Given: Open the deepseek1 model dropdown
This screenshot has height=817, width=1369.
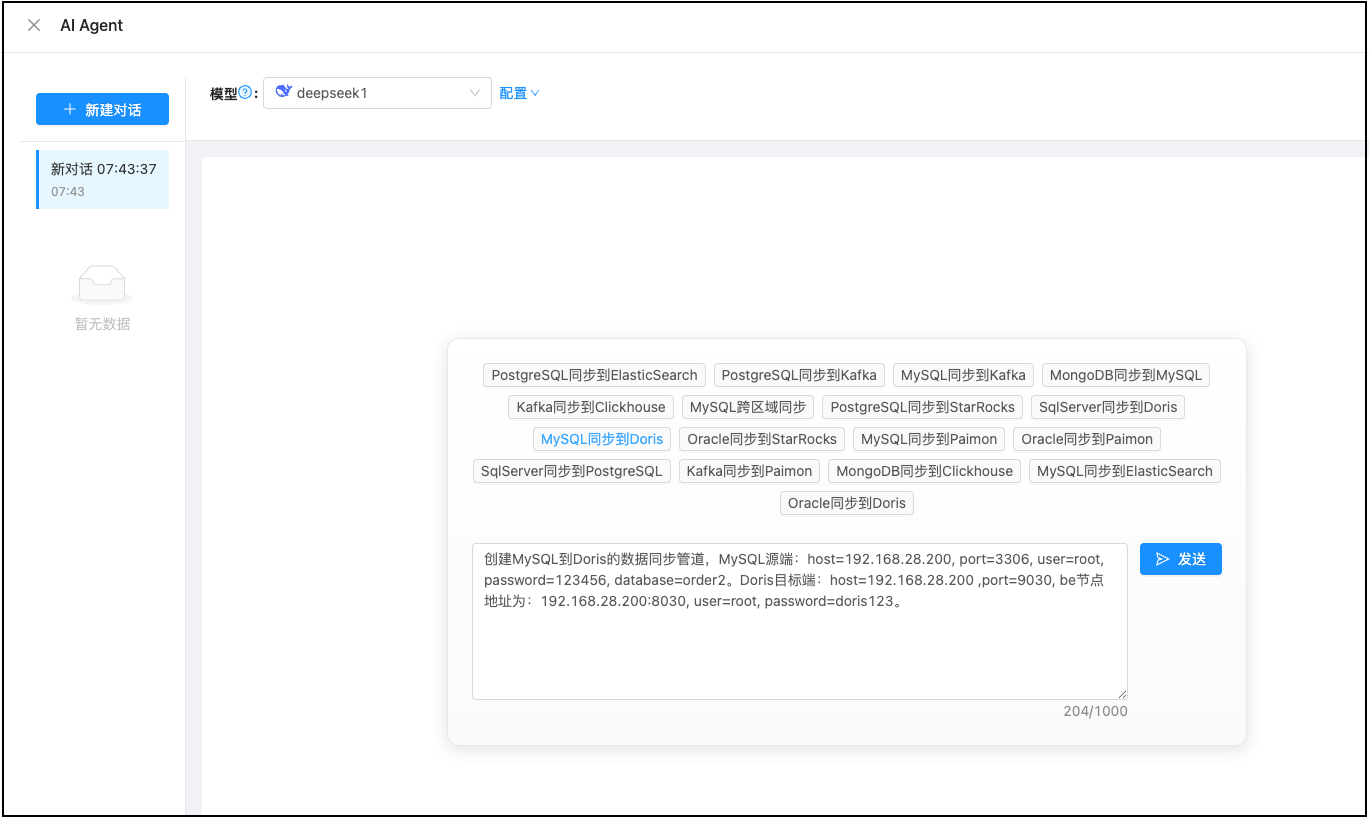Looking at the screenshot, I should (377, 93).
